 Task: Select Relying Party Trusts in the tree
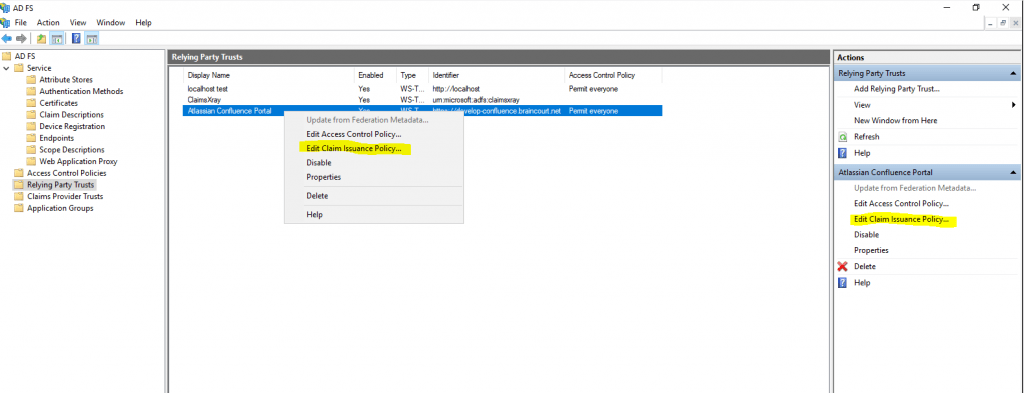61,185
